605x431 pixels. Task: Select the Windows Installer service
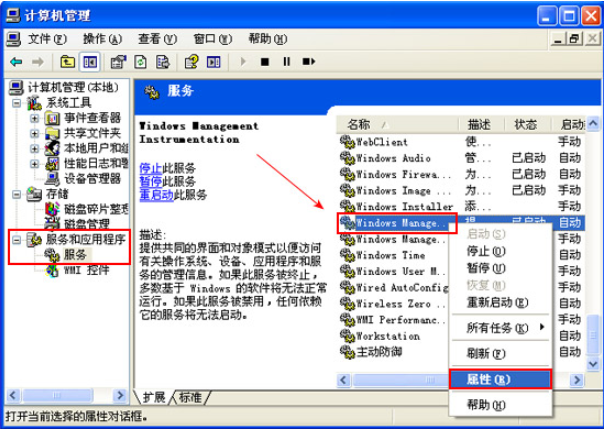pyautogui.click(x=462, y=206)
